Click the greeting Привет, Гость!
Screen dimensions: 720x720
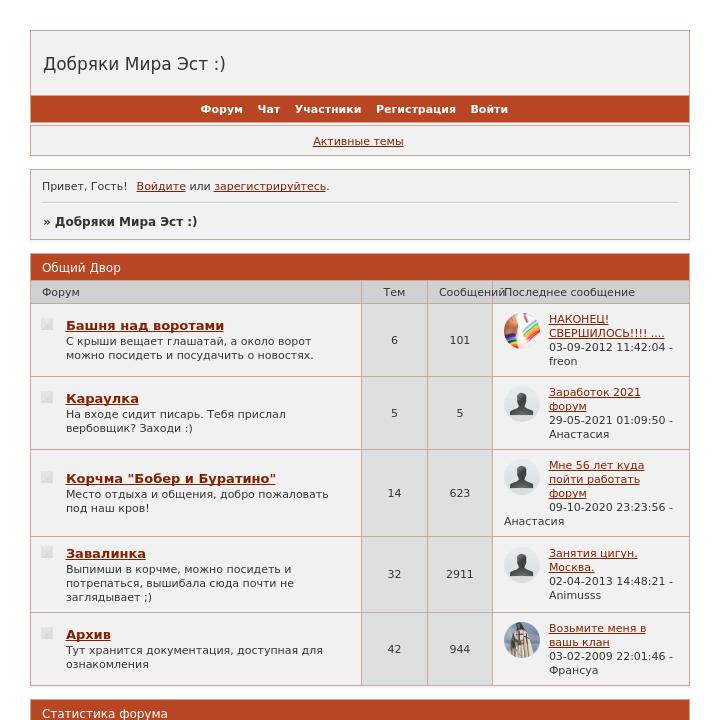[84, 186]
